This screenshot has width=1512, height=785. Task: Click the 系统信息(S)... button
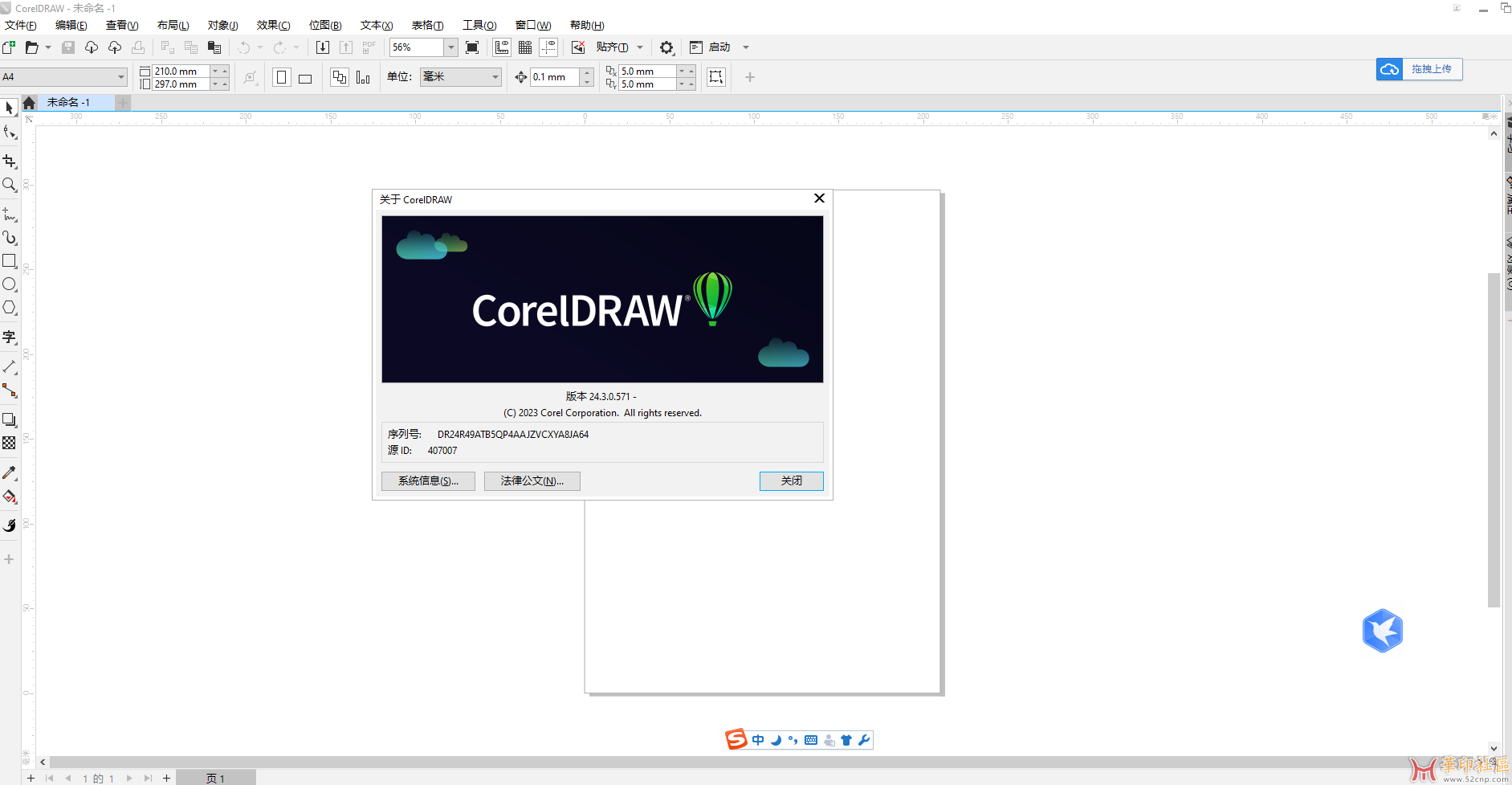coord(428,480)
